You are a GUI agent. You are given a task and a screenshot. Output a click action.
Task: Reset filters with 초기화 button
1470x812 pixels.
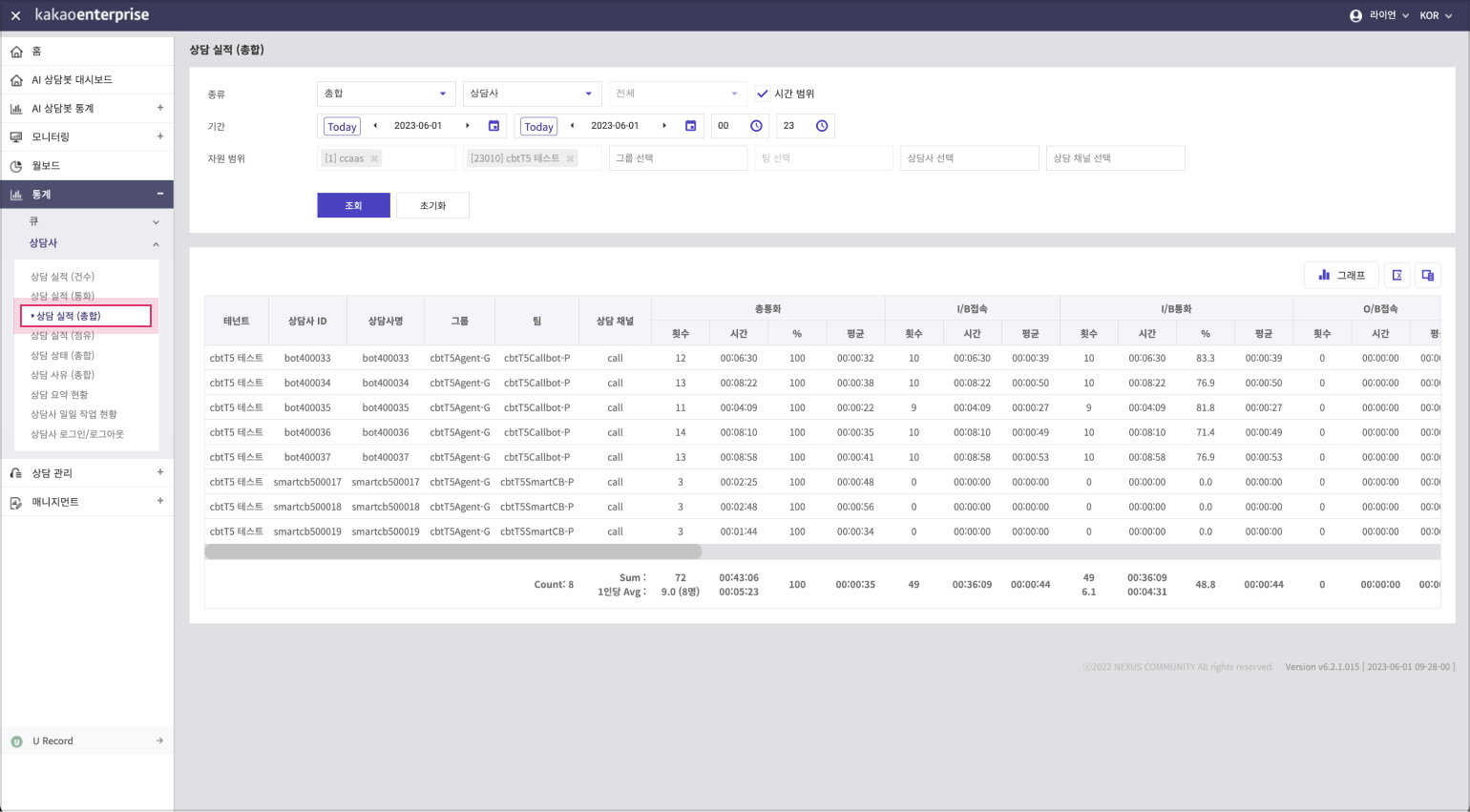(x=432, y=205)
